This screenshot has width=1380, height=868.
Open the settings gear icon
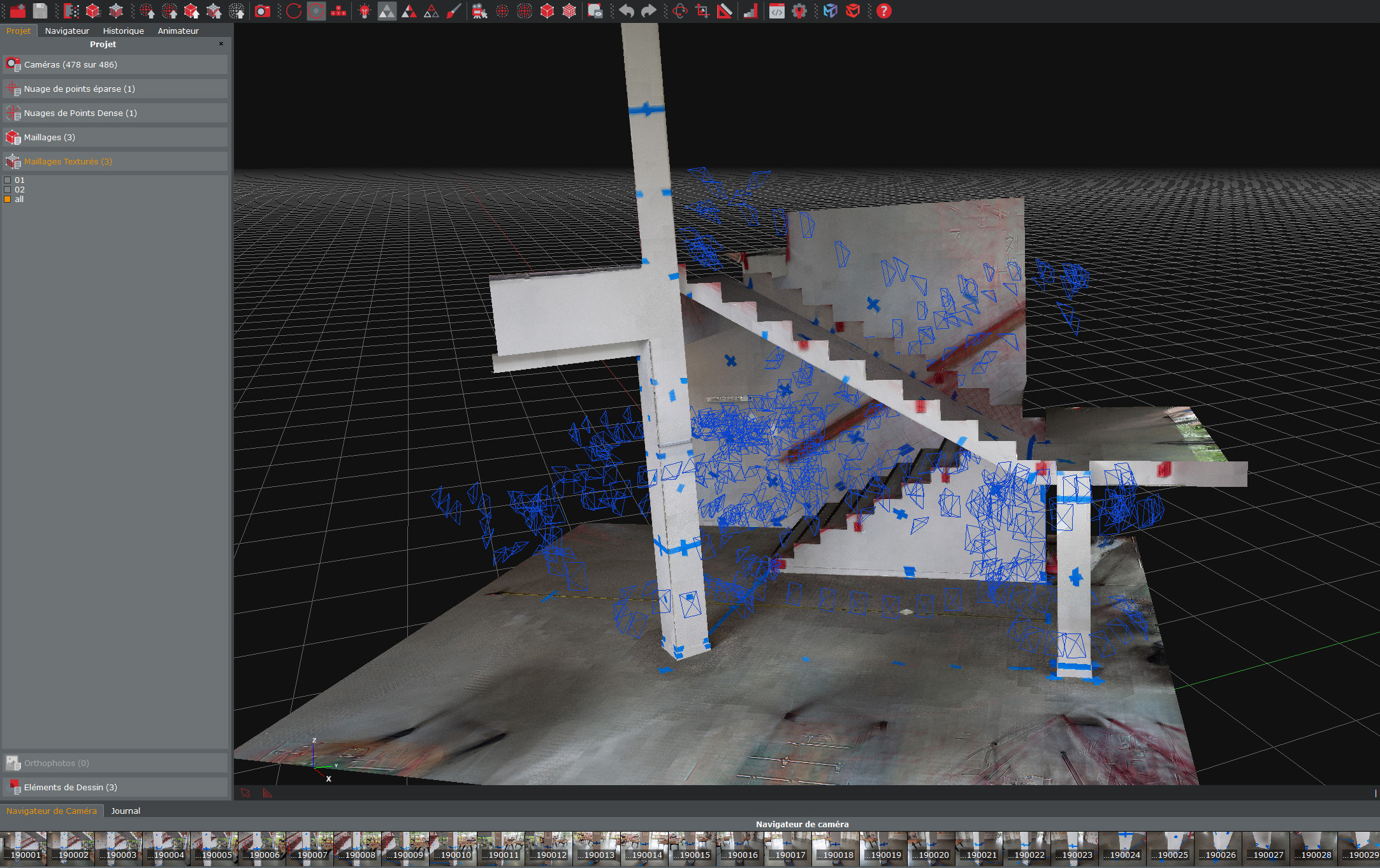point(799,11)
